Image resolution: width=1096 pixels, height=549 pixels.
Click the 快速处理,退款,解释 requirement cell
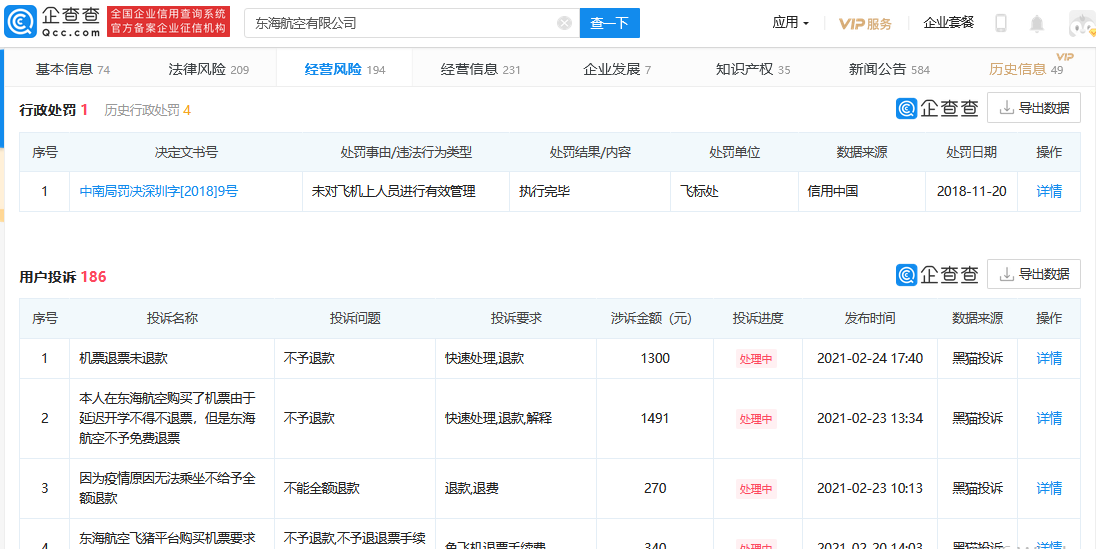click(516, 418)
